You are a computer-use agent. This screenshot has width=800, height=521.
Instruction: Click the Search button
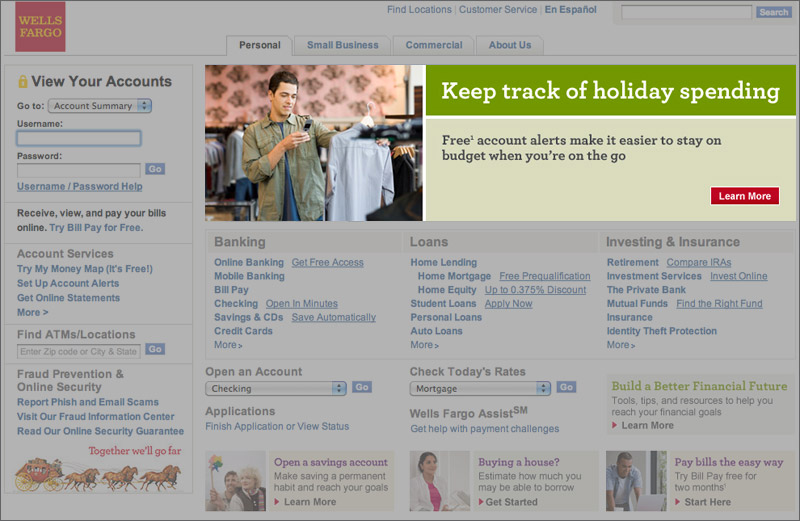[773, 12]
